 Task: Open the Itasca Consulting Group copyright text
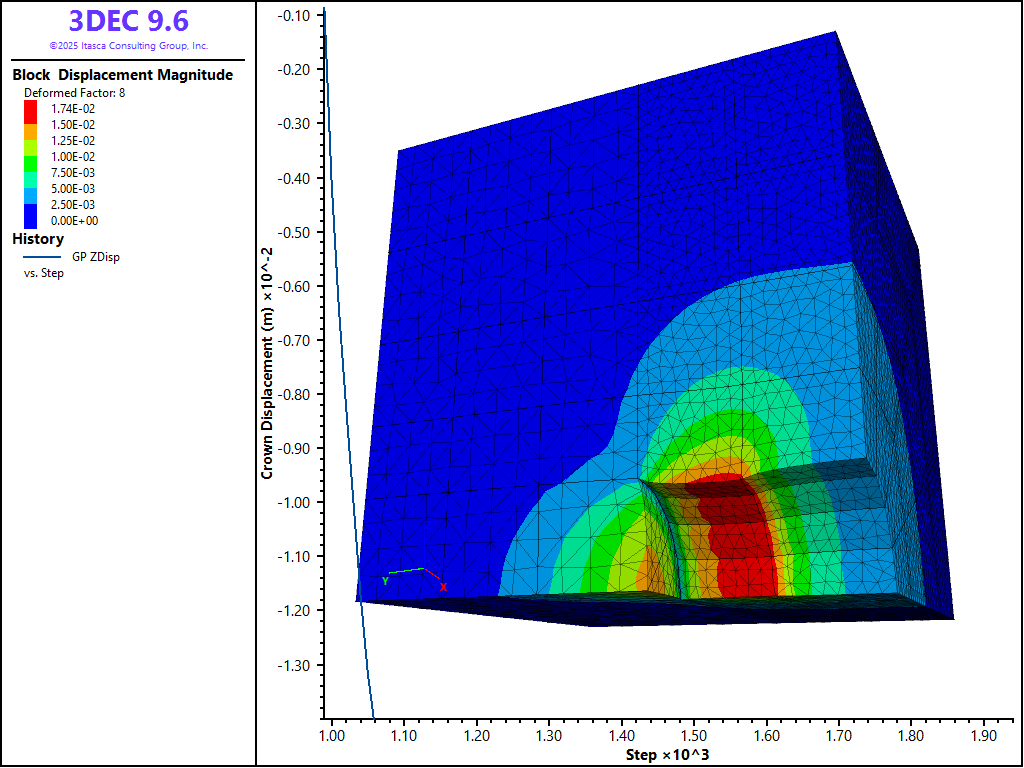coord(128,46)
